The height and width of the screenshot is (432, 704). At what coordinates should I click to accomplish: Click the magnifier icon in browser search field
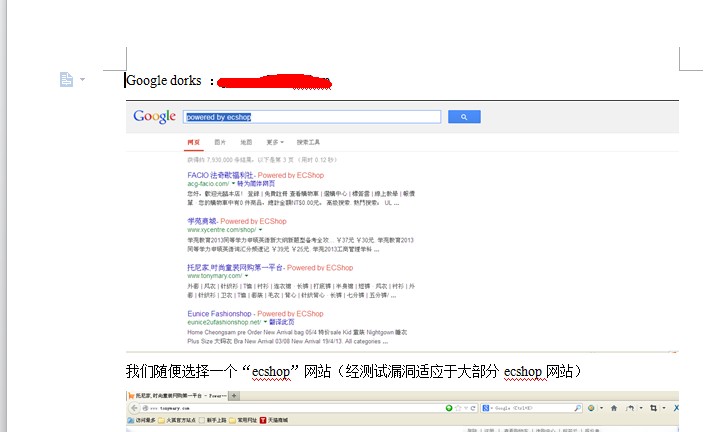tap(577, 408)
